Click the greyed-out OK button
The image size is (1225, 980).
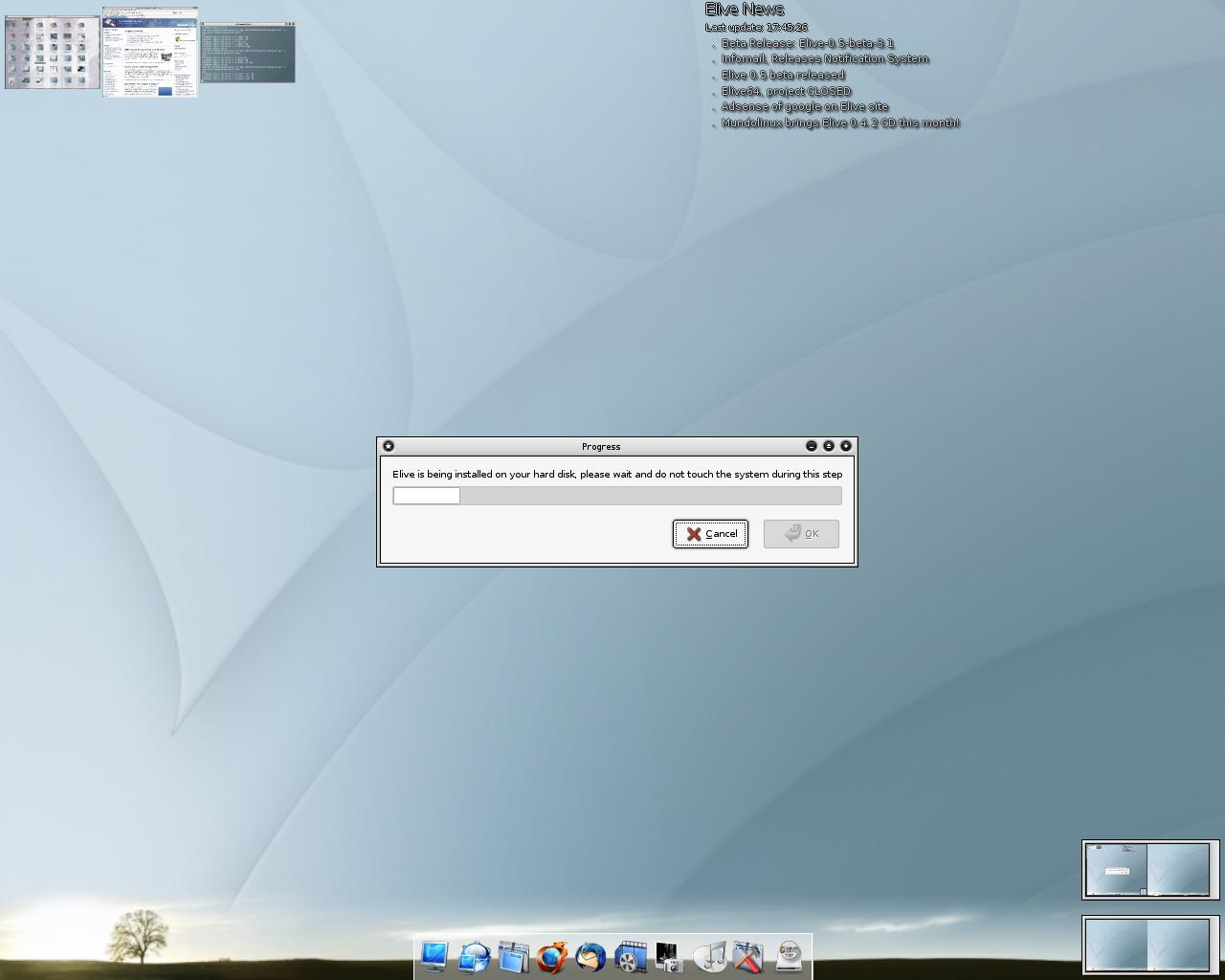click(801, 534)
